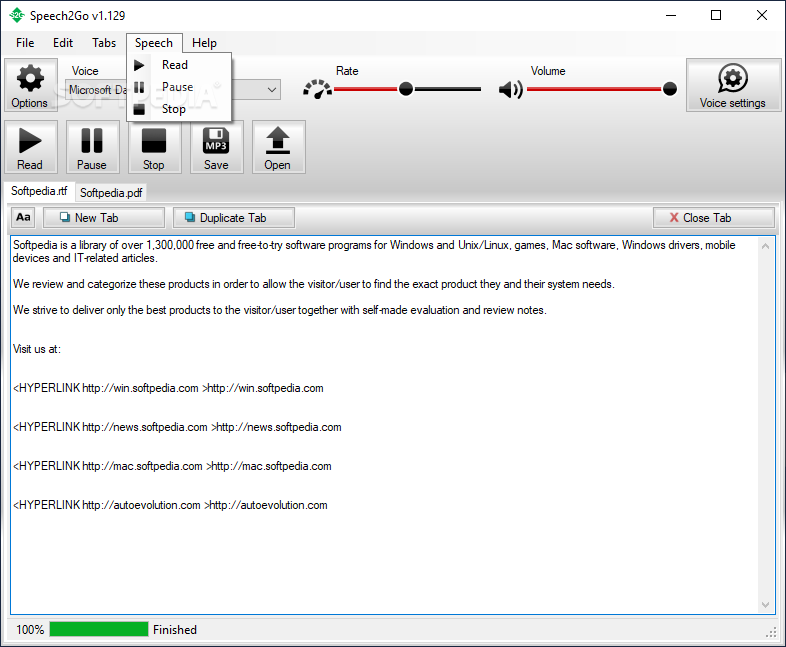
Task: Open the Tabs menu
Action: (104, 43)
